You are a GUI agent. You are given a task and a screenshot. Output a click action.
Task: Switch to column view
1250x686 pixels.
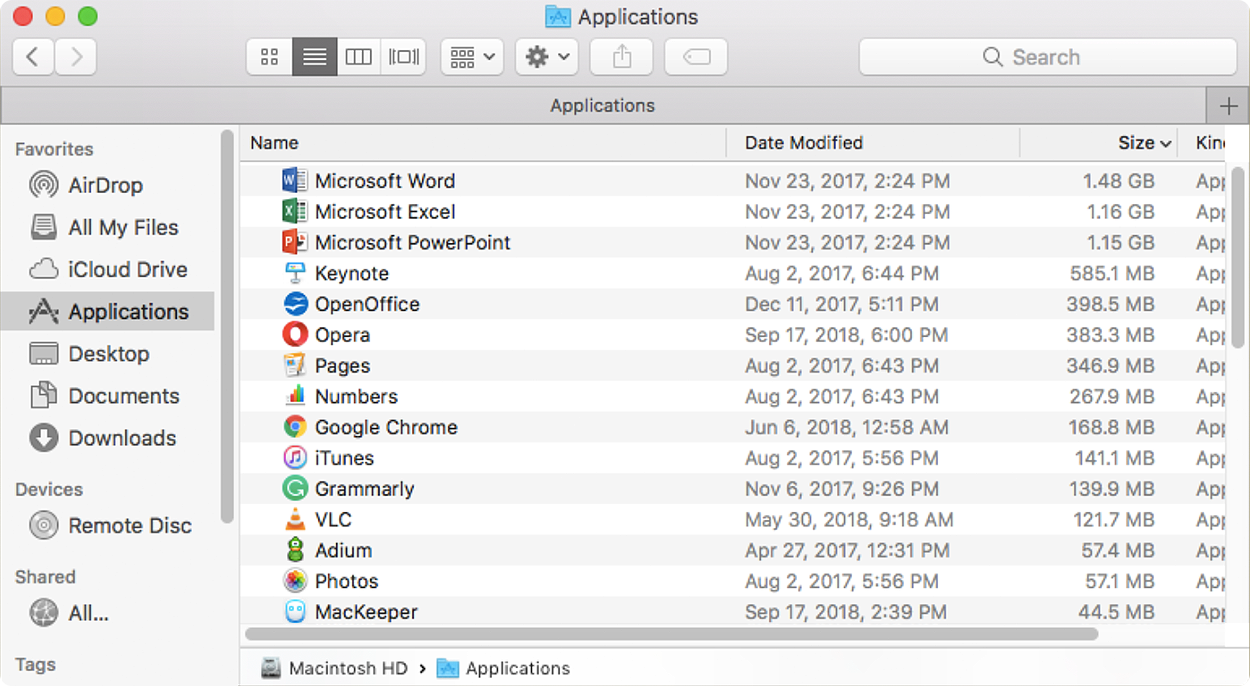point(358,57)
